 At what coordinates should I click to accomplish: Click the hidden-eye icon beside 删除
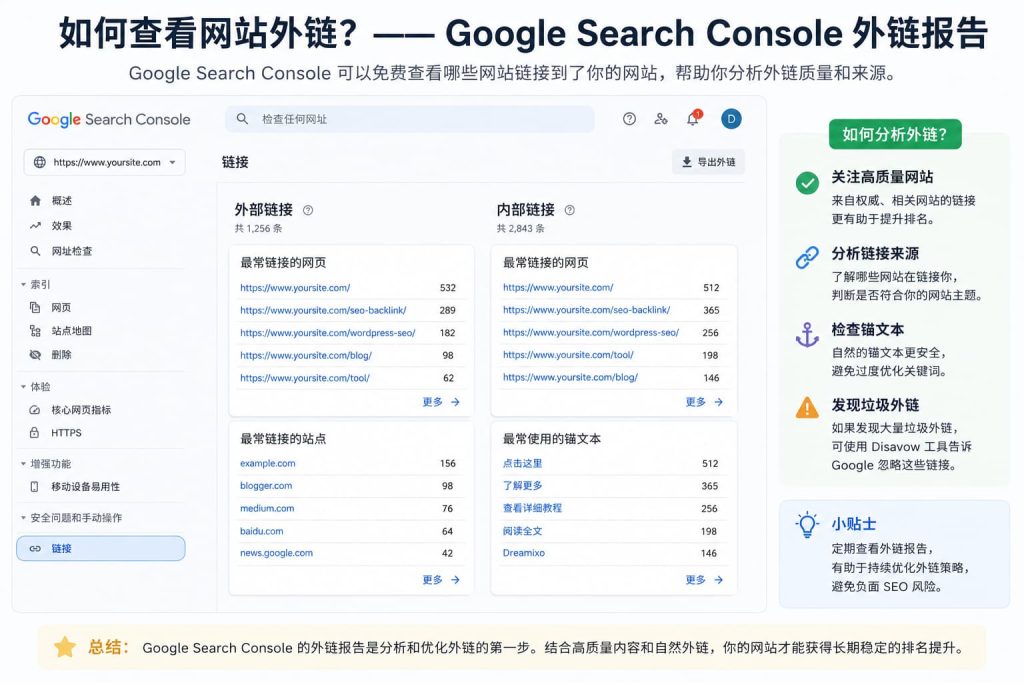click(x=35, y=355)
